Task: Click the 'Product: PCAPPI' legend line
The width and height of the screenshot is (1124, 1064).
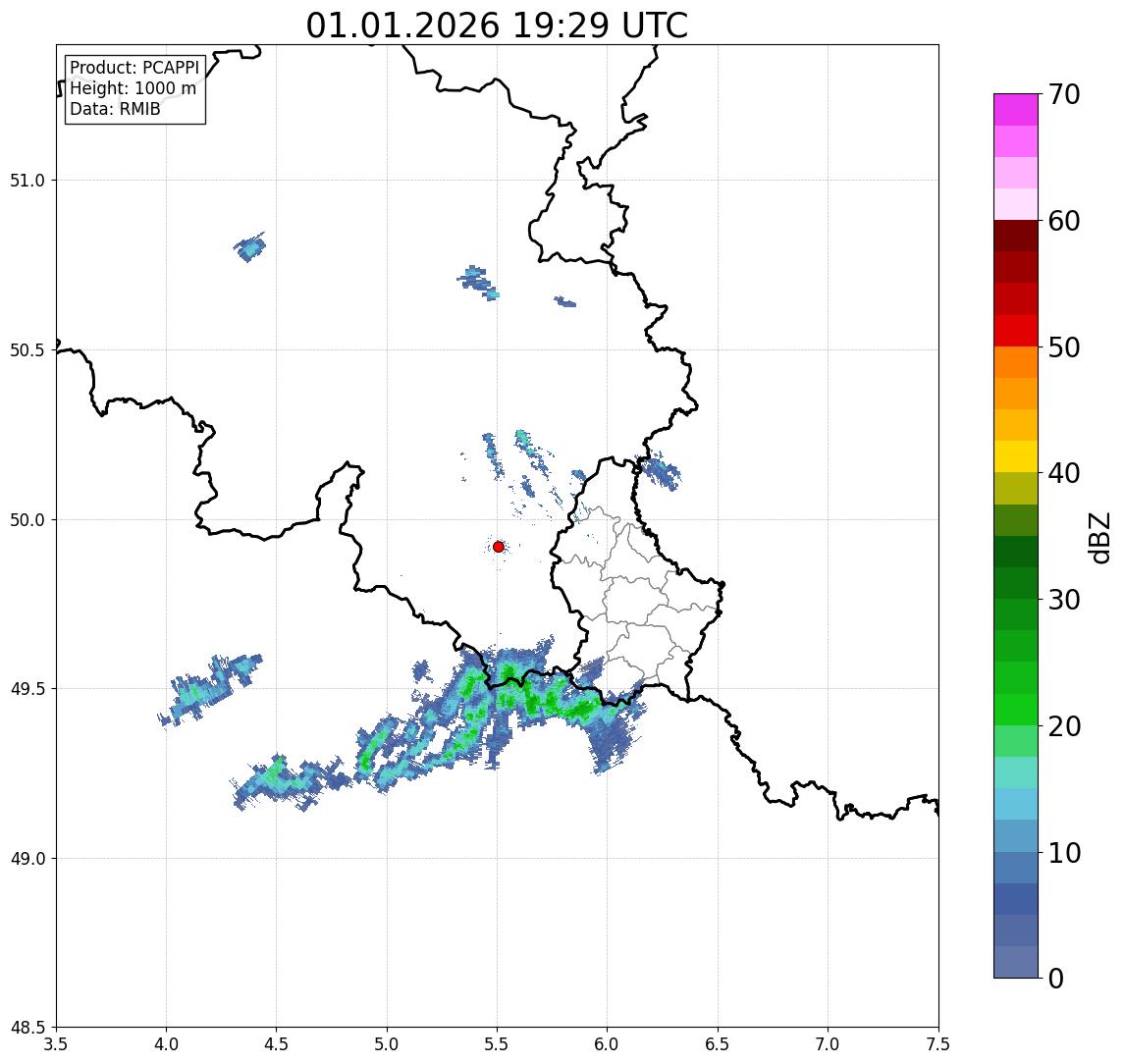Action: point(134,68)
